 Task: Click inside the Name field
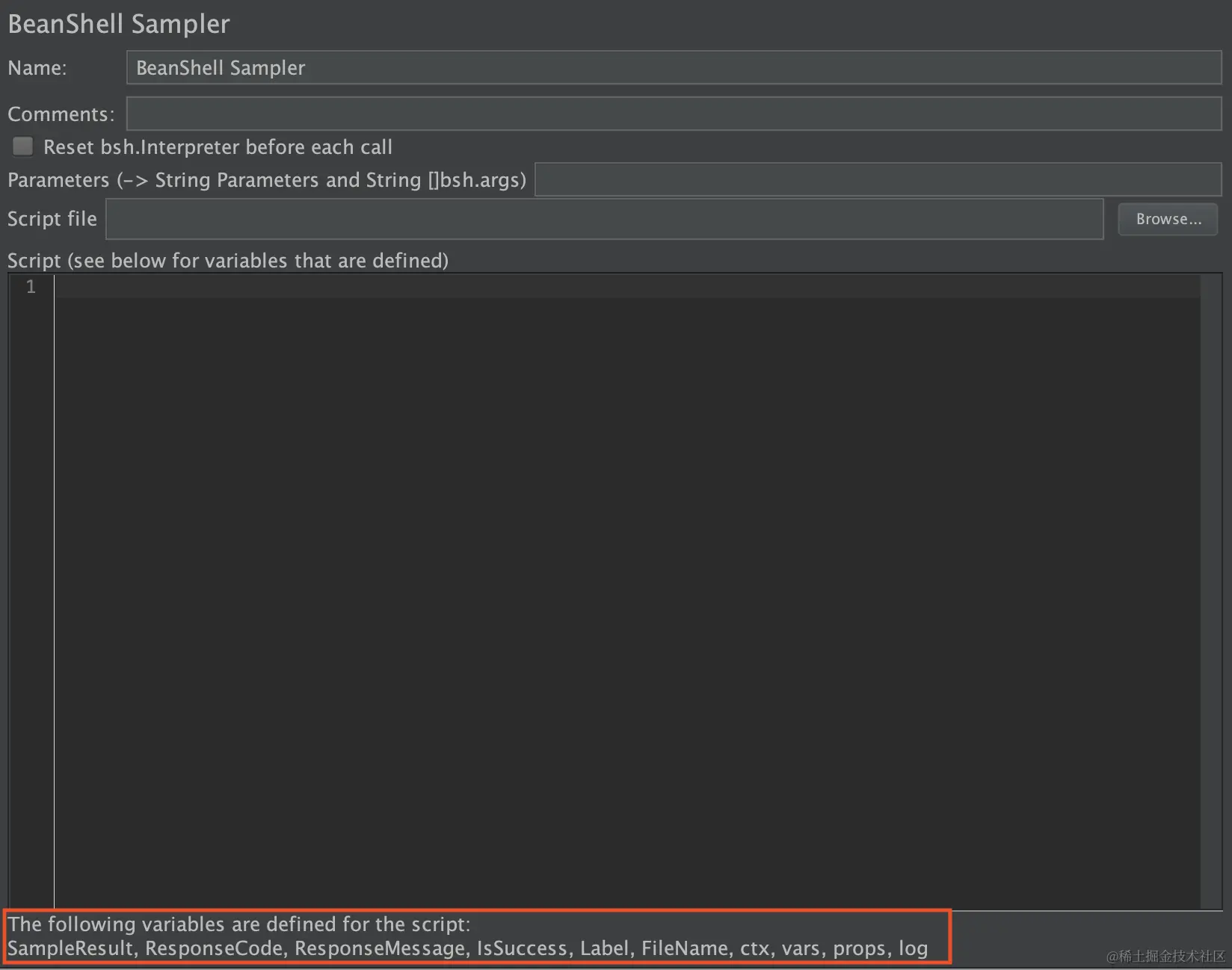click(x=673, y=67)
